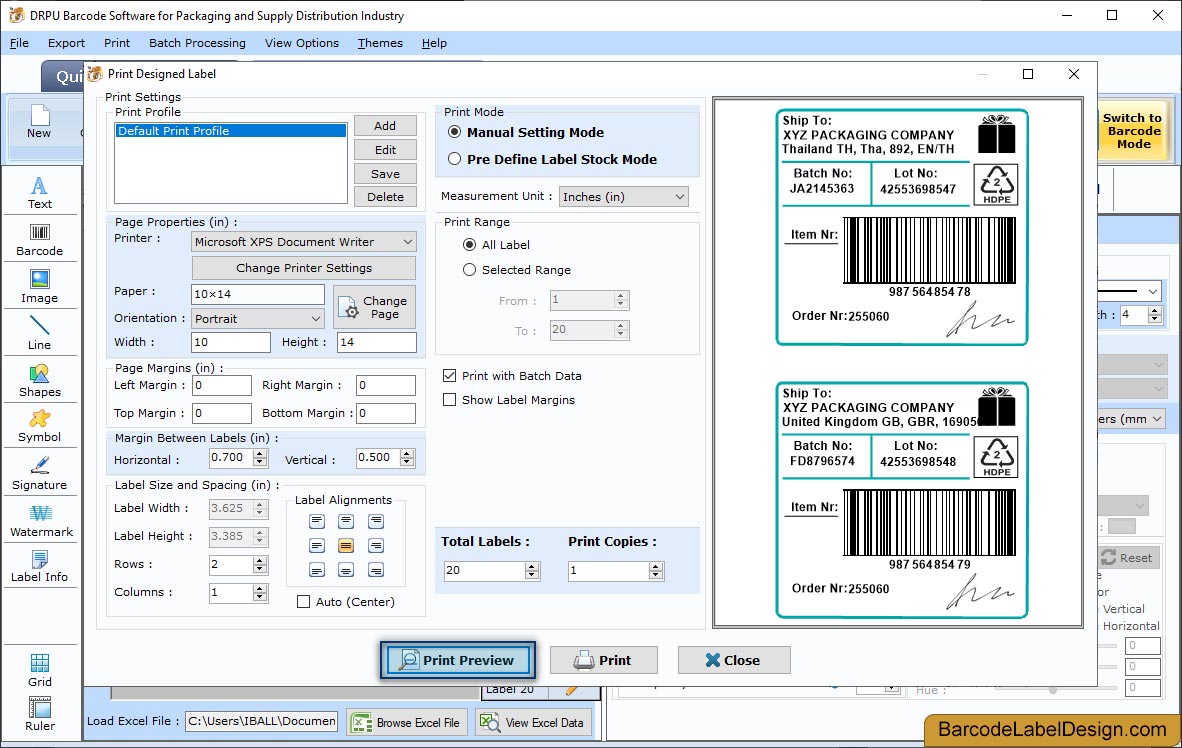
Task: Click View Excel Data button
Action: pyautogui.click(x=533, y=722)
